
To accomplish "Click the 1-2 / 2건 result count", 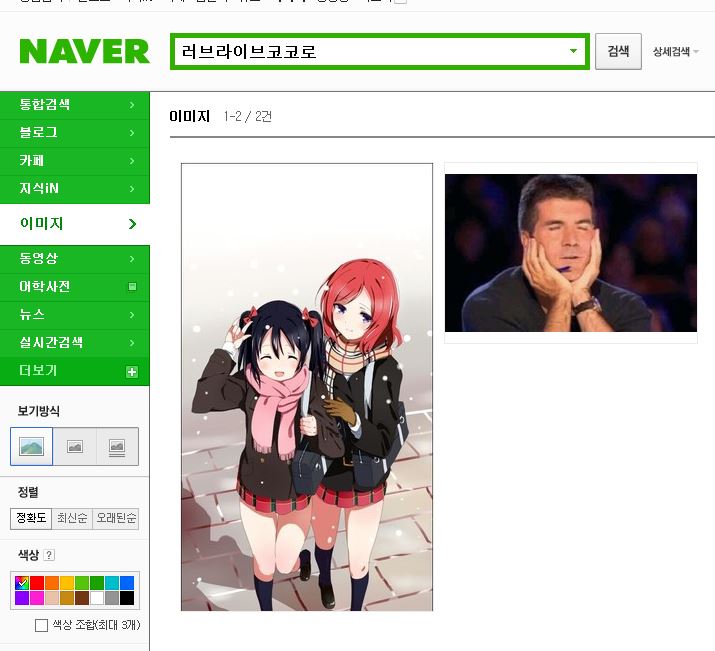I will 248,117.
